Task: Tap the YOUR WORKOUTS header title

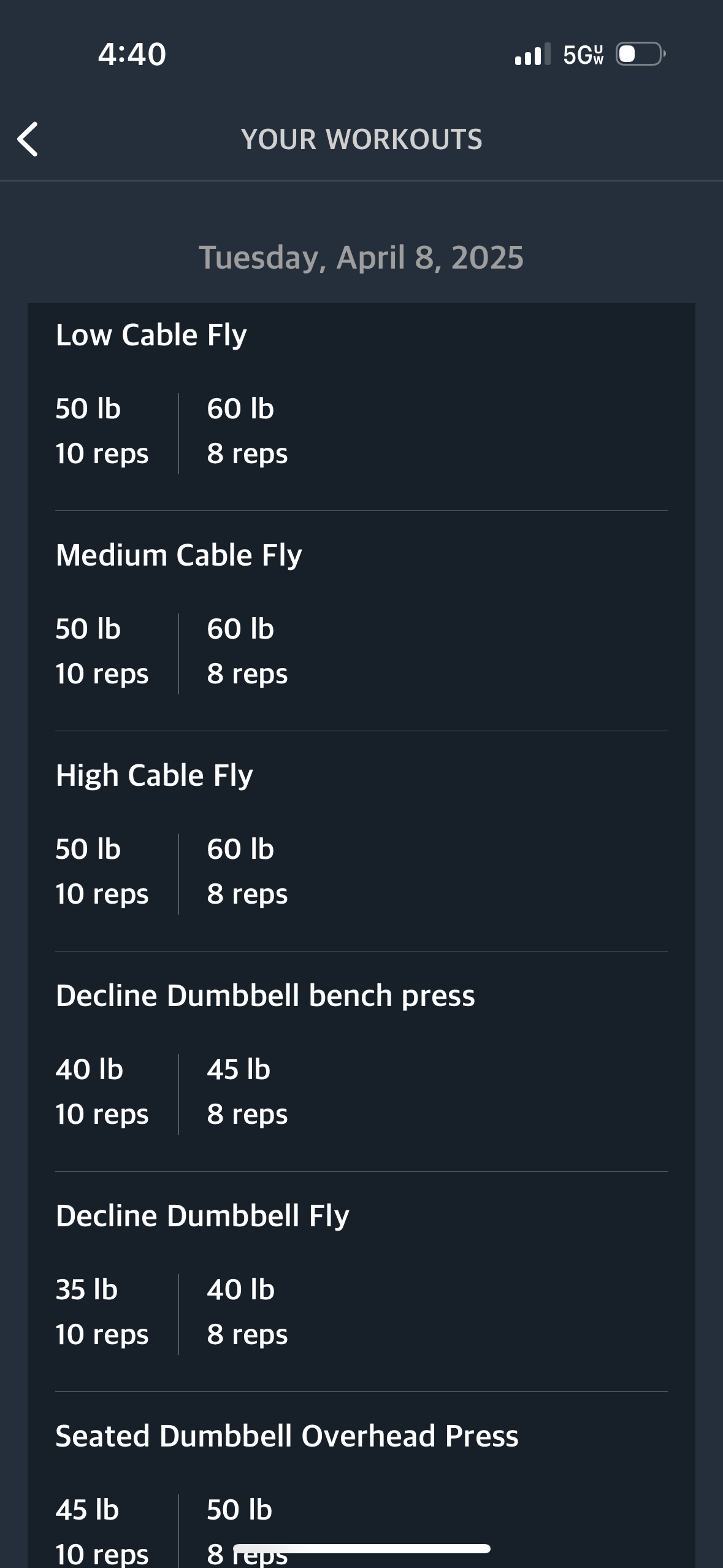Action: click(x=362, y=139)
